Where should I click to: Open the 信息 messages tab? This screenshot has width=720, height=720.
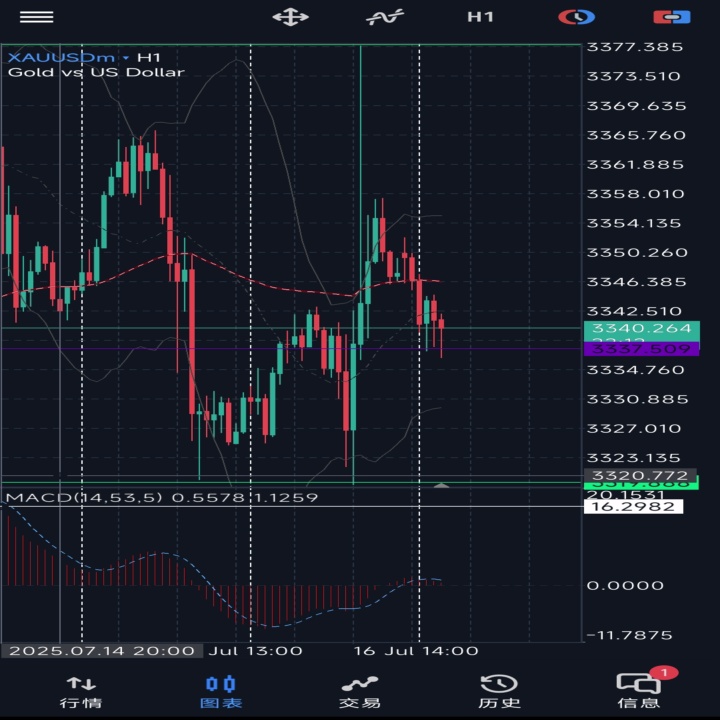(639, 692)
